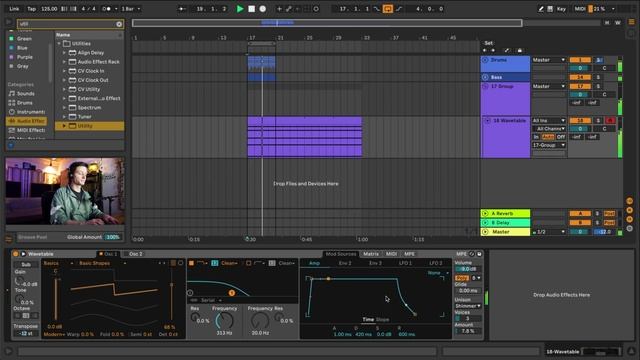Set Wavetable track monitor to In

click(x=536, y=137)
